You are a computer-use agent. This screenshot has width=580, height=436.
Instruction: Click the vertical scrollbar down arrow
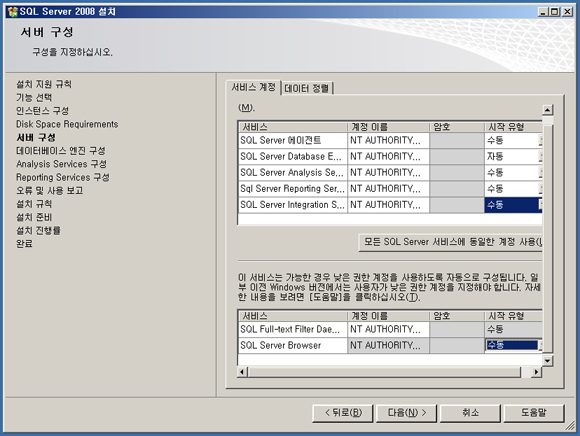[547, 361]
